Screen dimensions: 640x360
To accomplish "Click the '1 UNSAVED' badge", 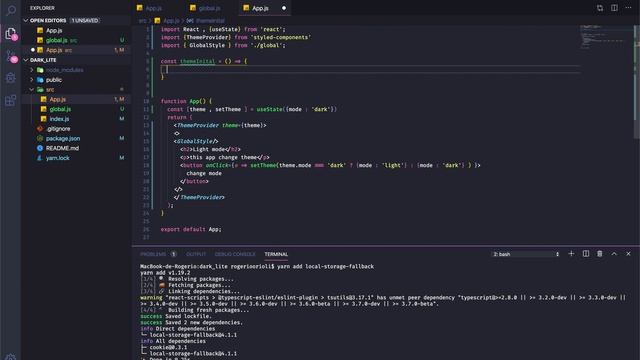I will [85, 20].
